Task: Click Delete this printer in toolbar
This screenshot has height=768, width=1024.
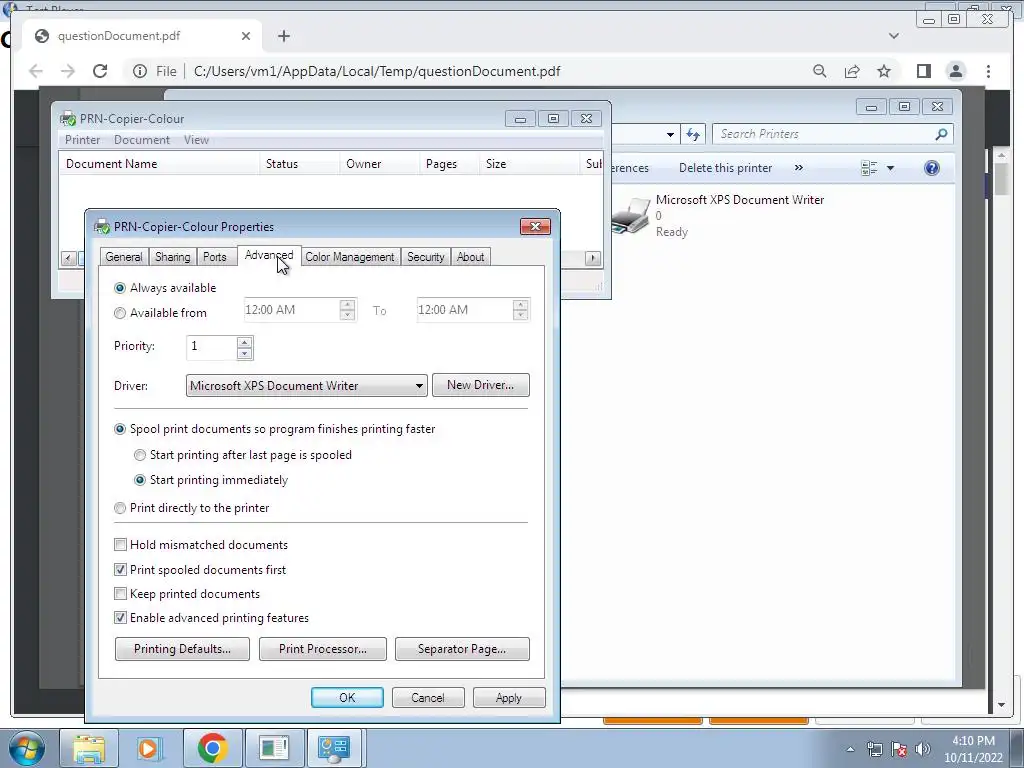Action: click(725, 168)
